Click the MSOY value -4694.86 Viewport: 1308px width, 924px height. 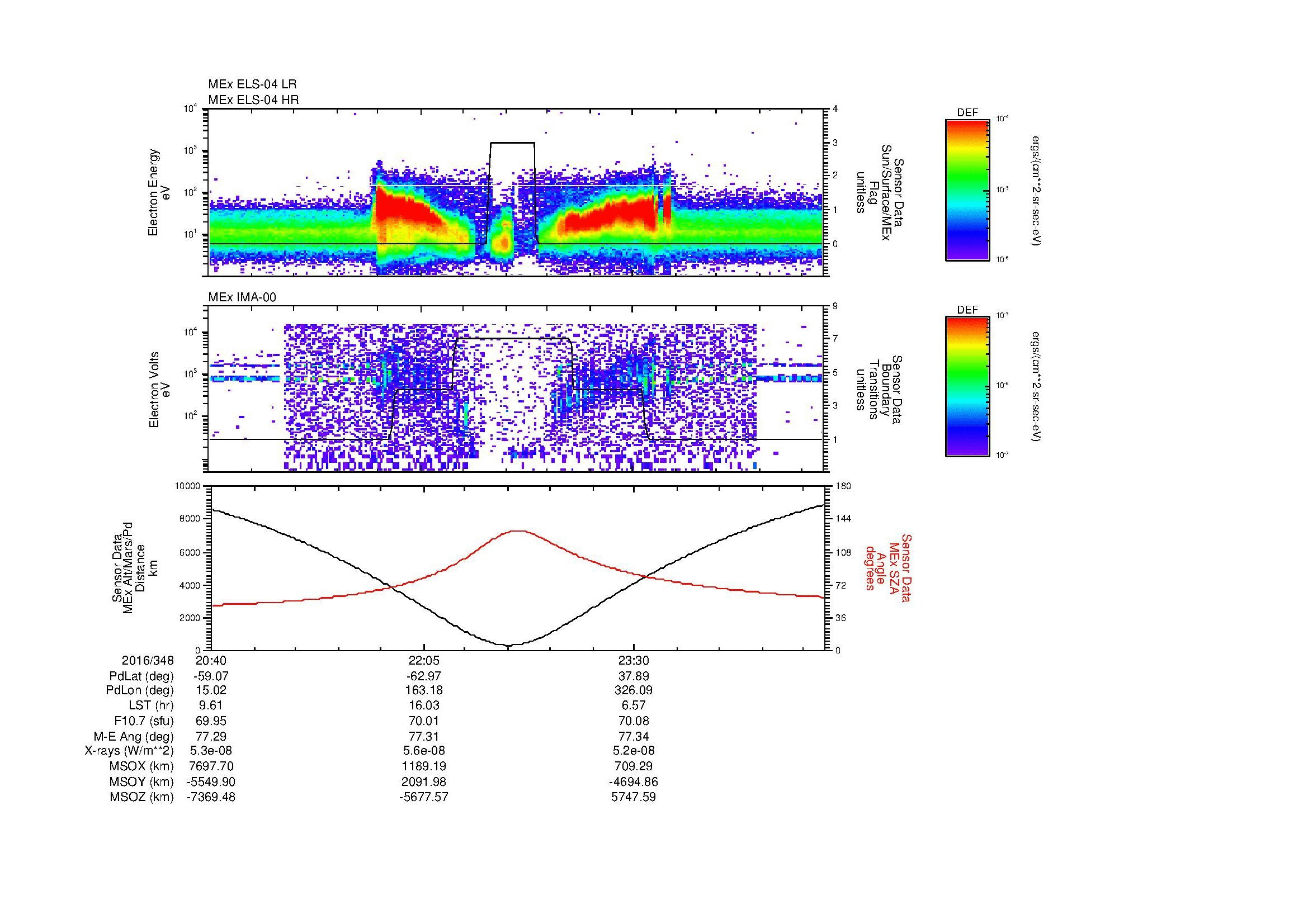634,781
